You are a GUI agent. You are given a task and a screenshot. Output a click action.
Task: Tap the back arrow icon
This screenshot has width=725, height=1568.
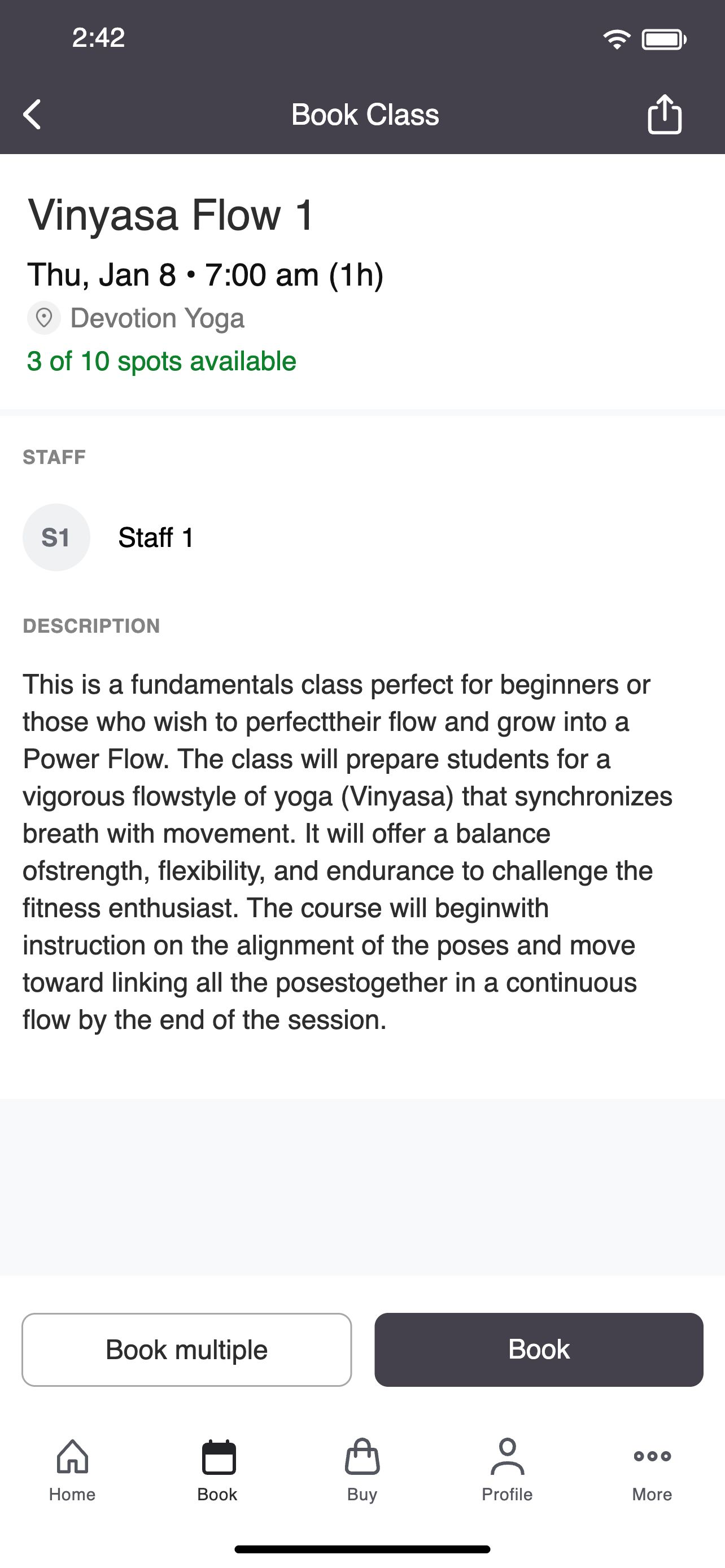coord(32,115)
